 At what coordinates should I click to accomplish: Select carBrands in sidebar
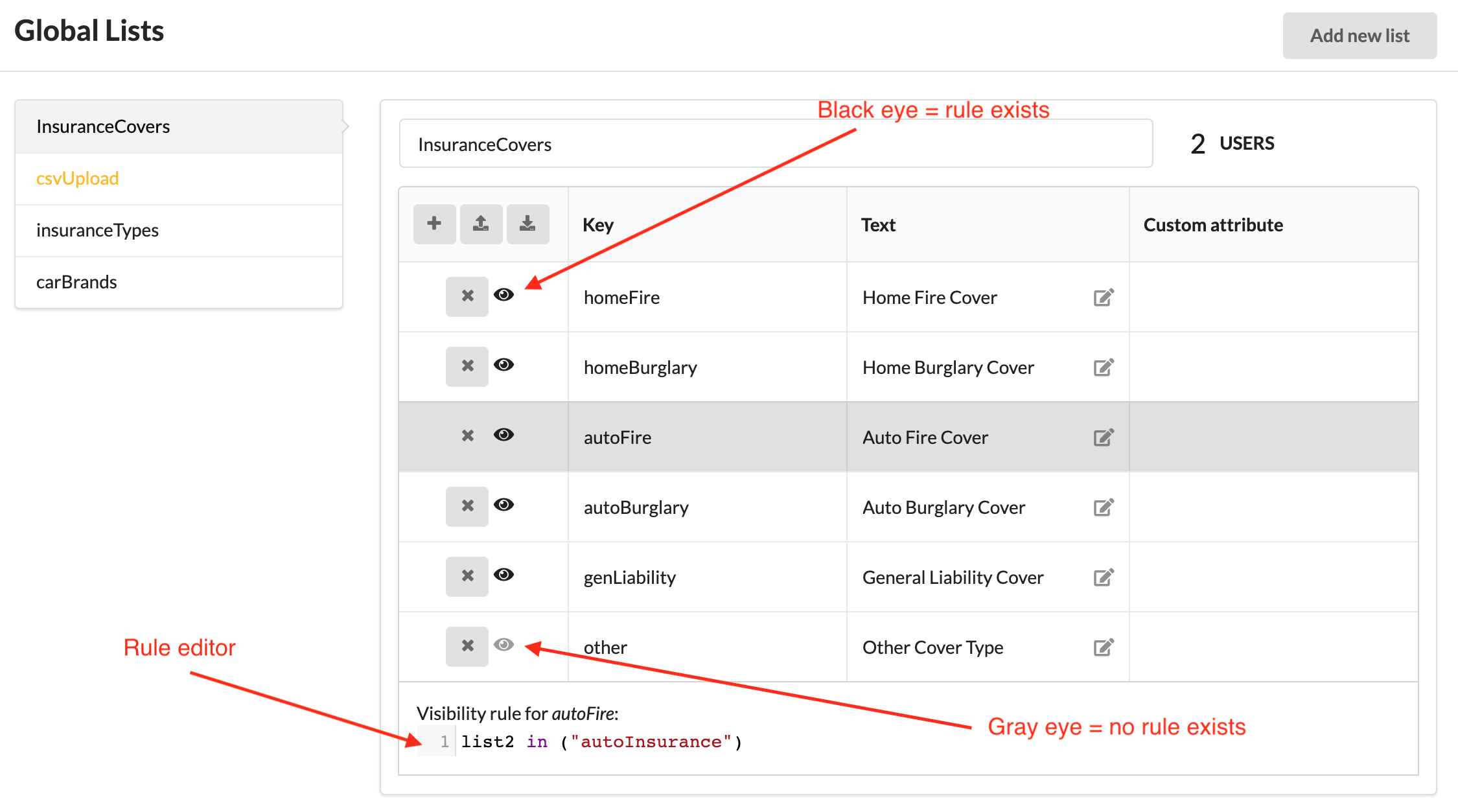click(76, 282)
